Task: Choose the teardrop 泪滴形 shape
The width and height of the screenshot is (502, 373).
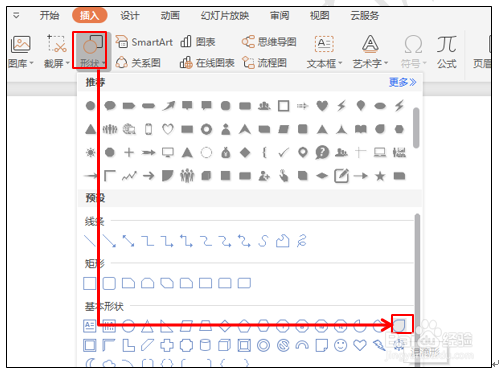Action: point(399,325)
